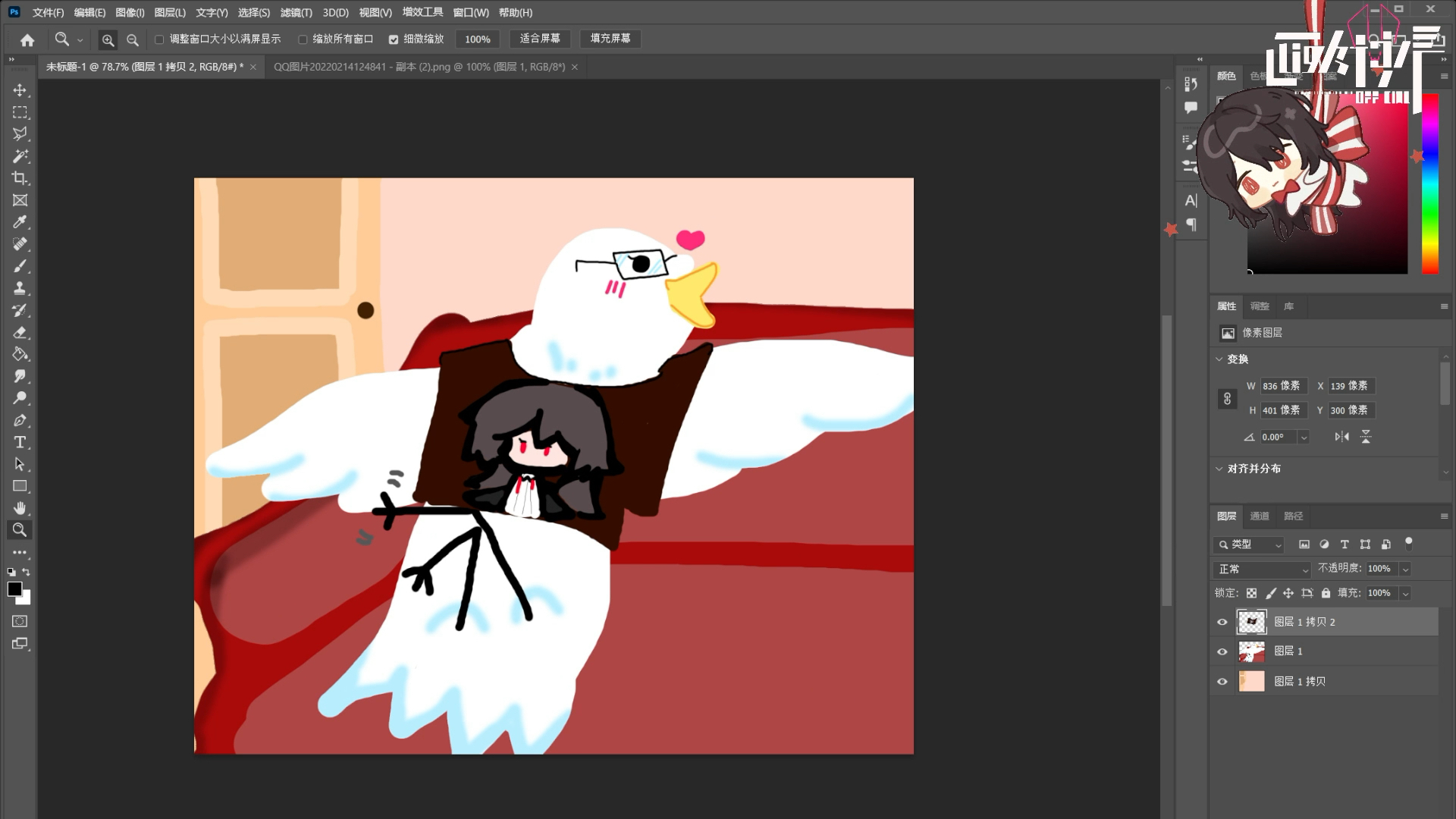The width and height of the screenshot is (1456, 819).
Task: Open the Character panel icon
Action: tap(1191, 201)
